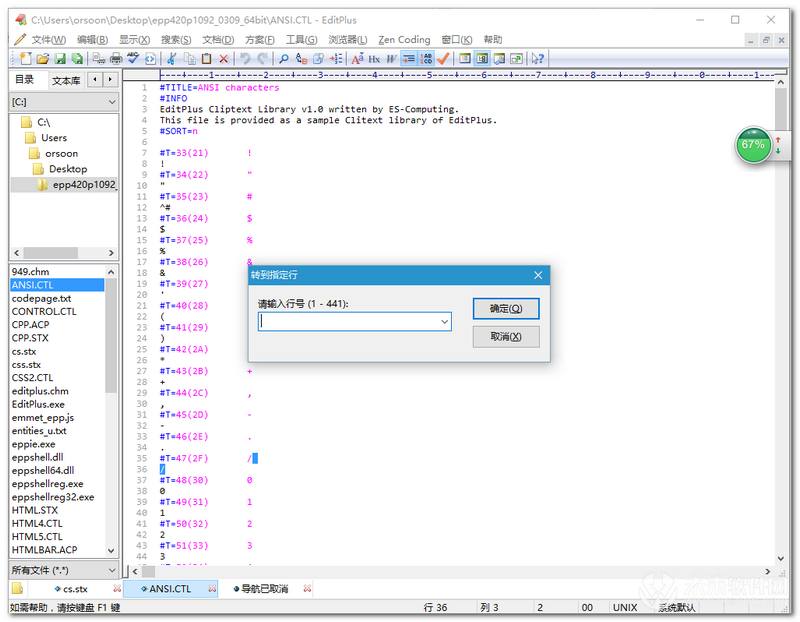Click UNIX line-ending indicator in status bar

[x=624, y=608]
